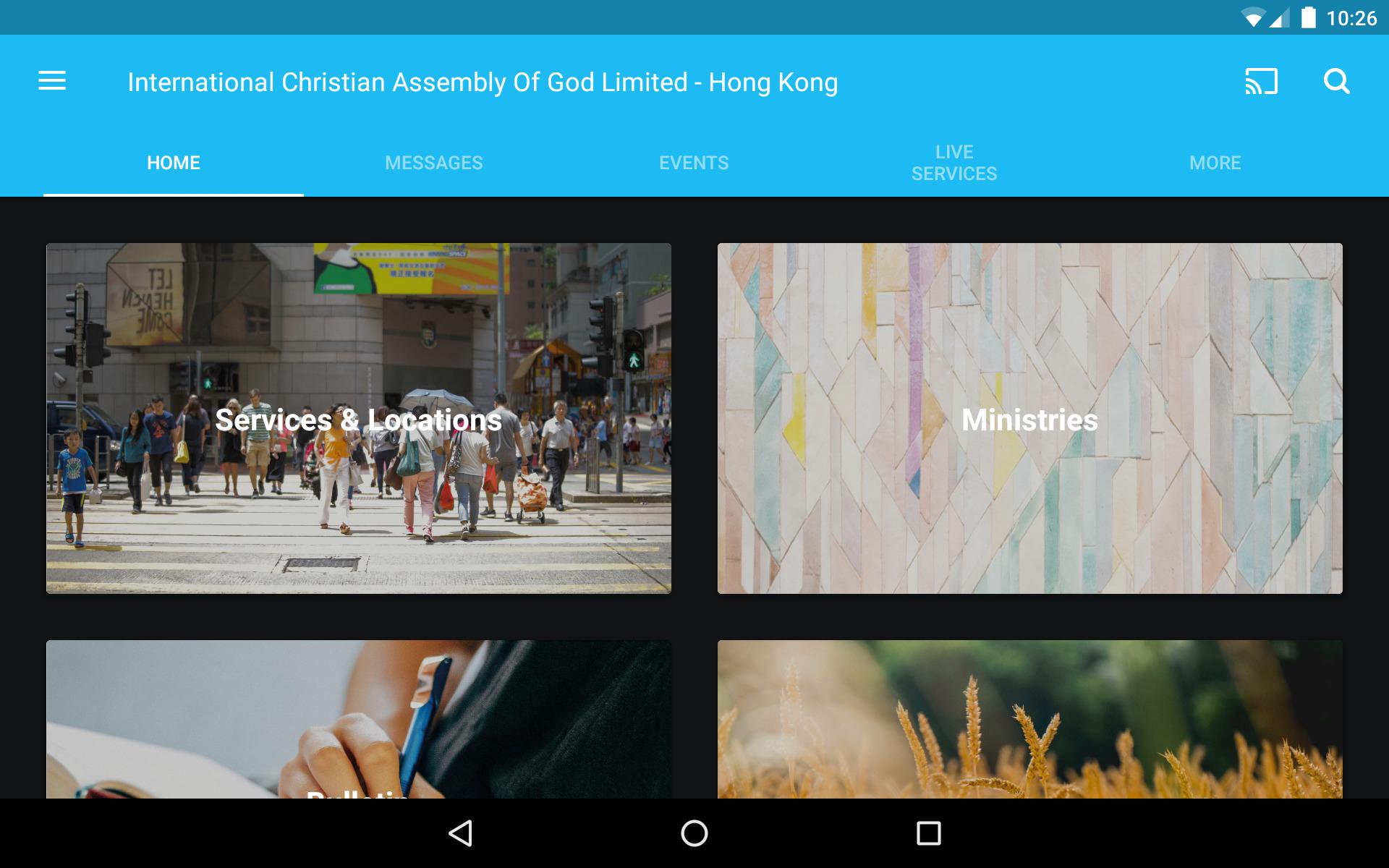Screen dimensions: 1389x868
Task: Open the Ministries tile
Action: (x=1030, y=418)
